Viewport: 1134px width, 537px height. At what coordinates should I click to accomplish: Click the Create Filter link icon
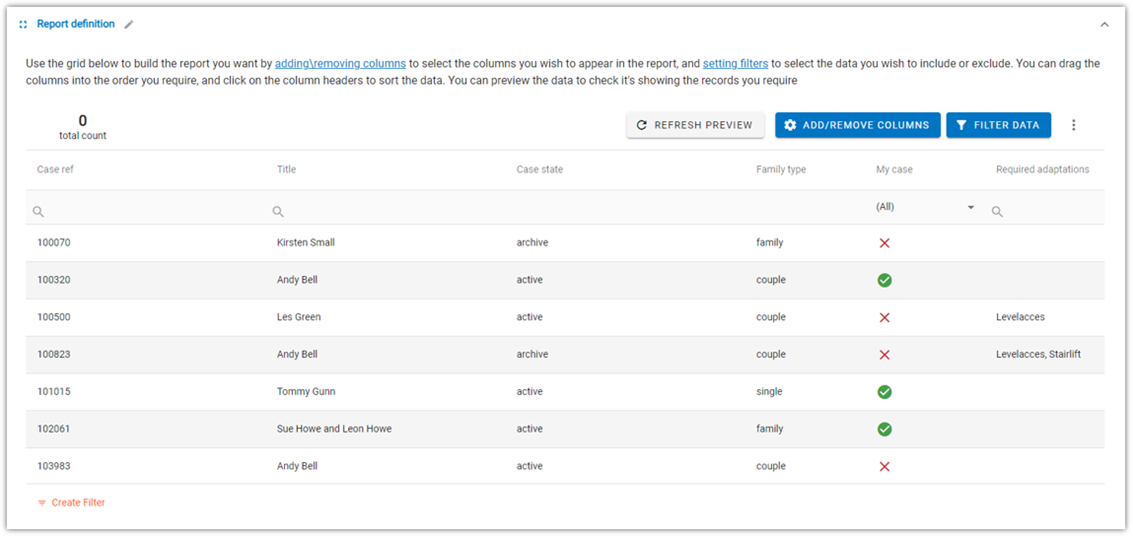click(42, 503)
